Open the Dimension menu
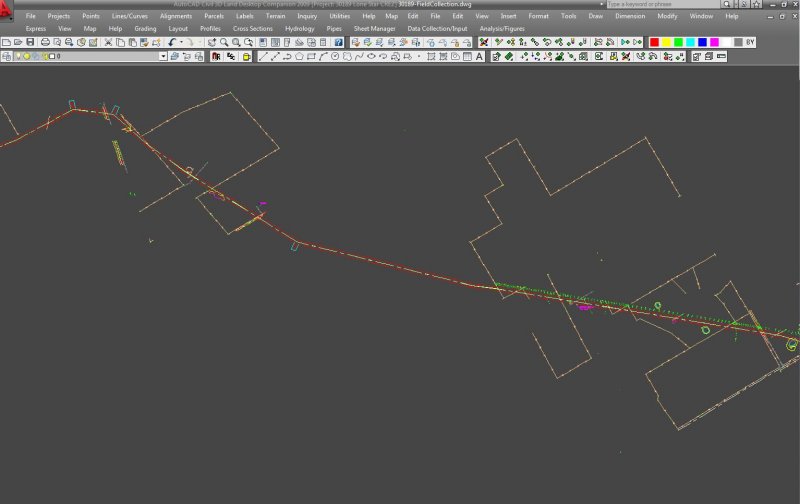The height and width of the screenshot is (504, 800). tap(630, 16)
